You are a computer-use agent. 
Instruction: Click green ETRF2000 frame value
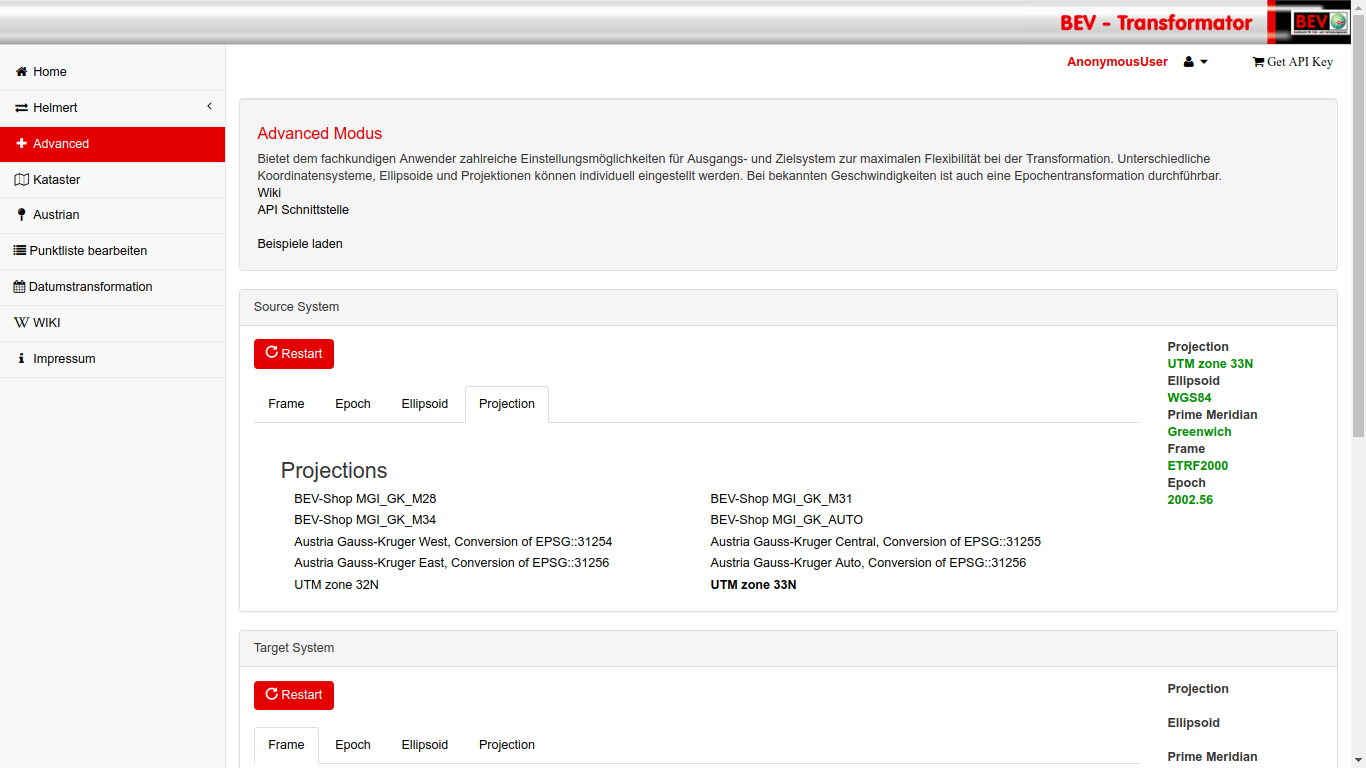point(1197,466)
